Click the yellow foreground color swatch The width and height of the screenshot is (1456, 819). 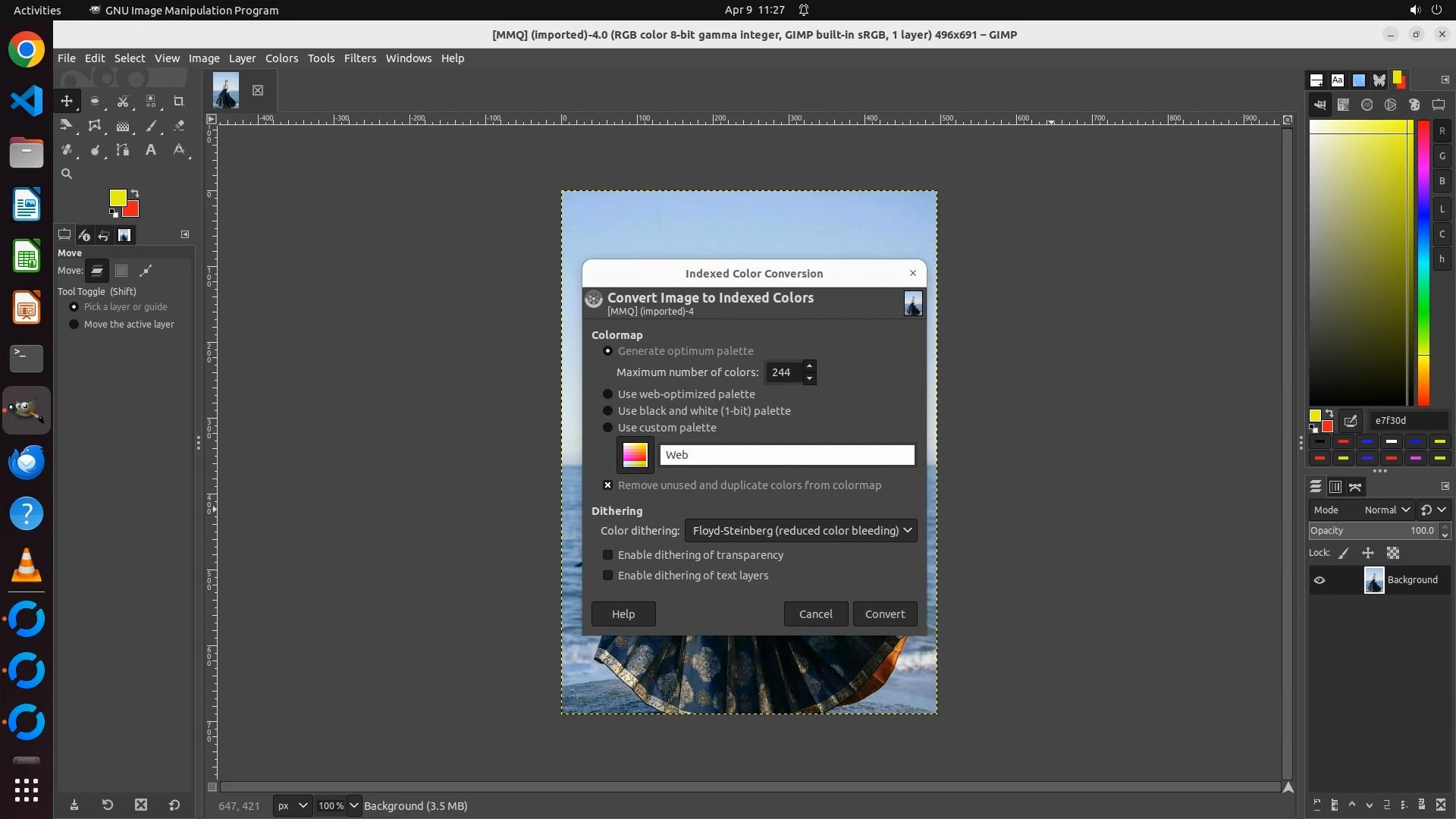pyautogui.click(x=117, y=198)
